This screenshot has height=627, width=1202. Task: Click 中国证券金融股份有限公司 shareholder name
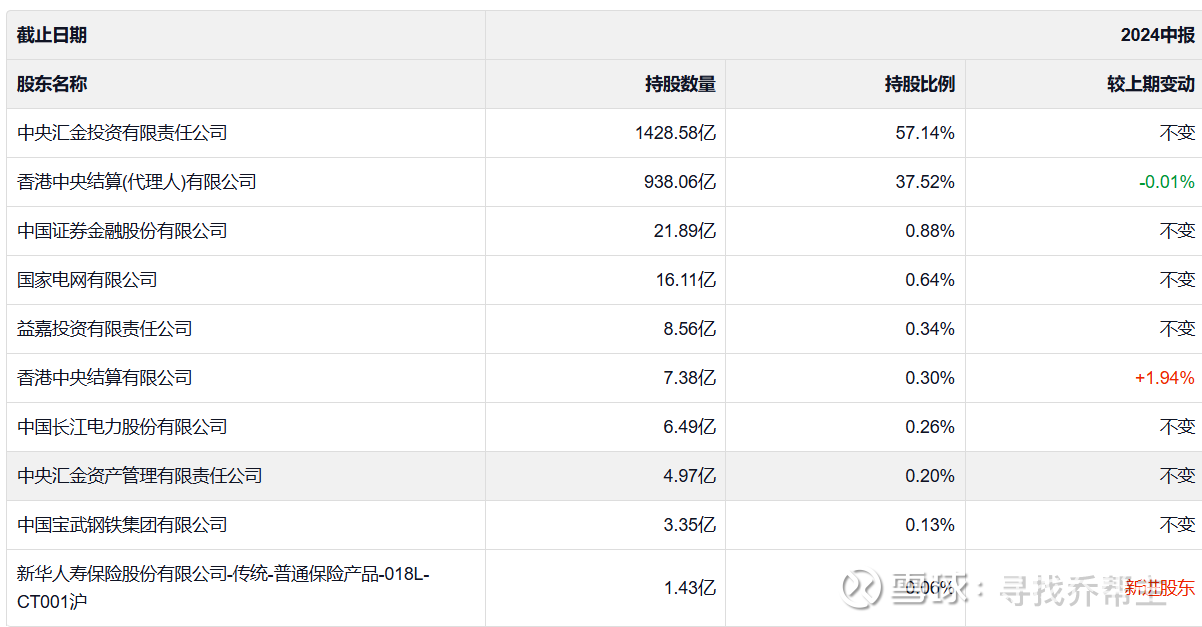[x=122, y=231]
